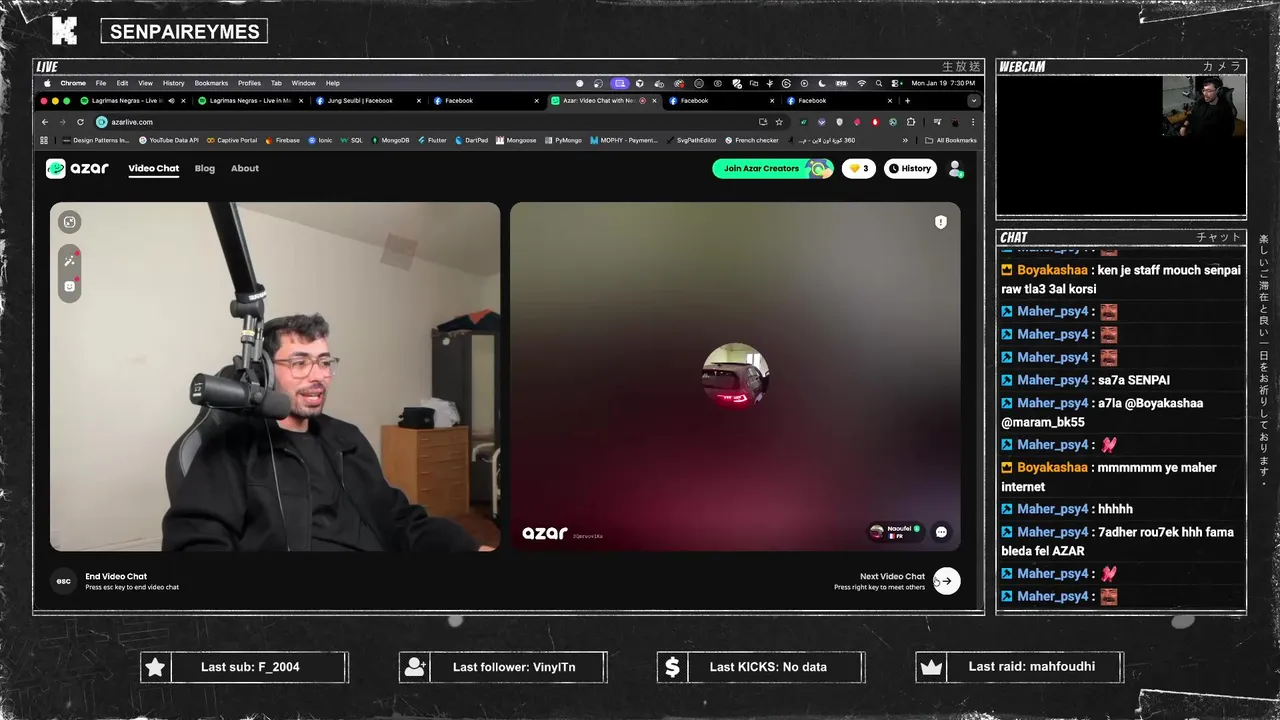Image resolution: width=1280 pixels, height=720 pixels.
Task: Open the Blog page link
Action: pos(205,168)
